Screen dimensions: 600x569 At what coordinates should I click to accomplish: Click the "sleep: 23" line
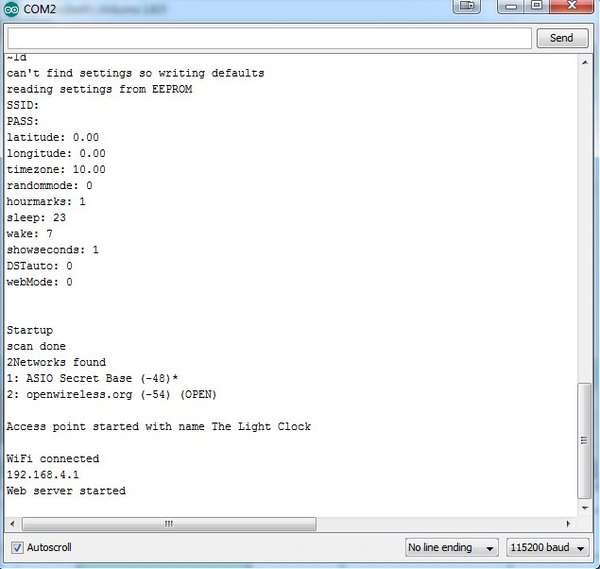pyautogui.click(x=36, y=218)
